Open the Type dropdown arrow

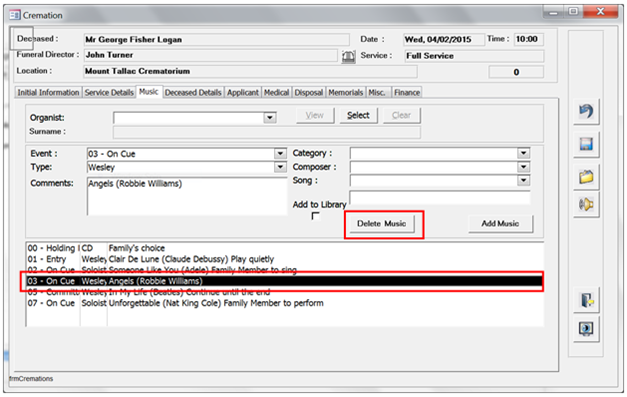(280, 167)
